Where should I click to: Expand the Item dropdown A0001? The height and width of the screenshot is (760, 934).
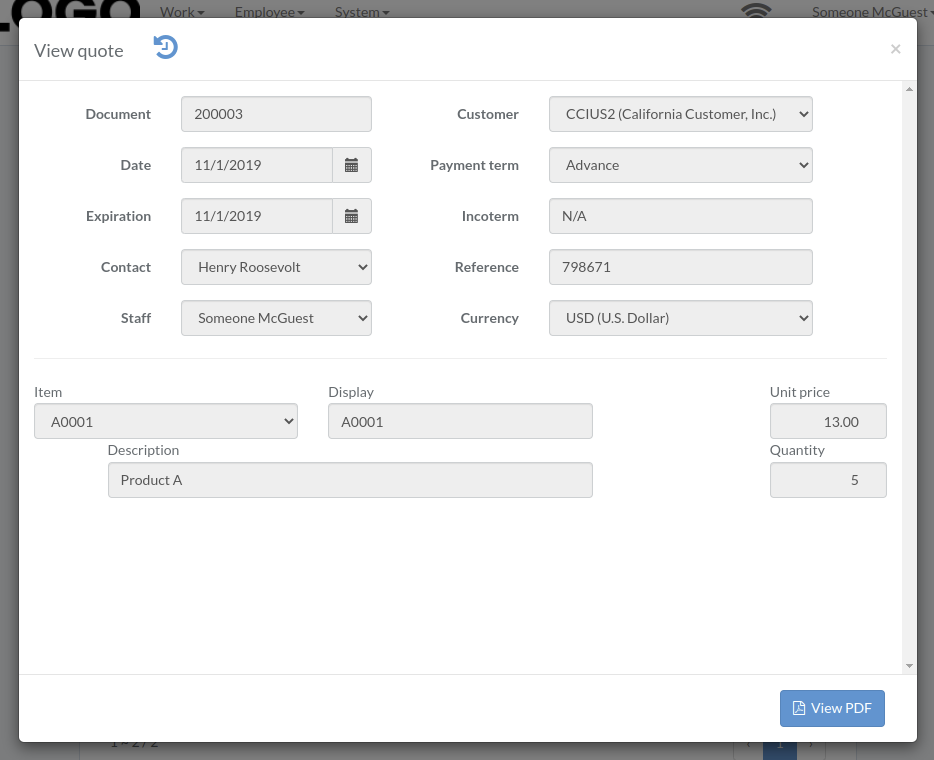166,422
